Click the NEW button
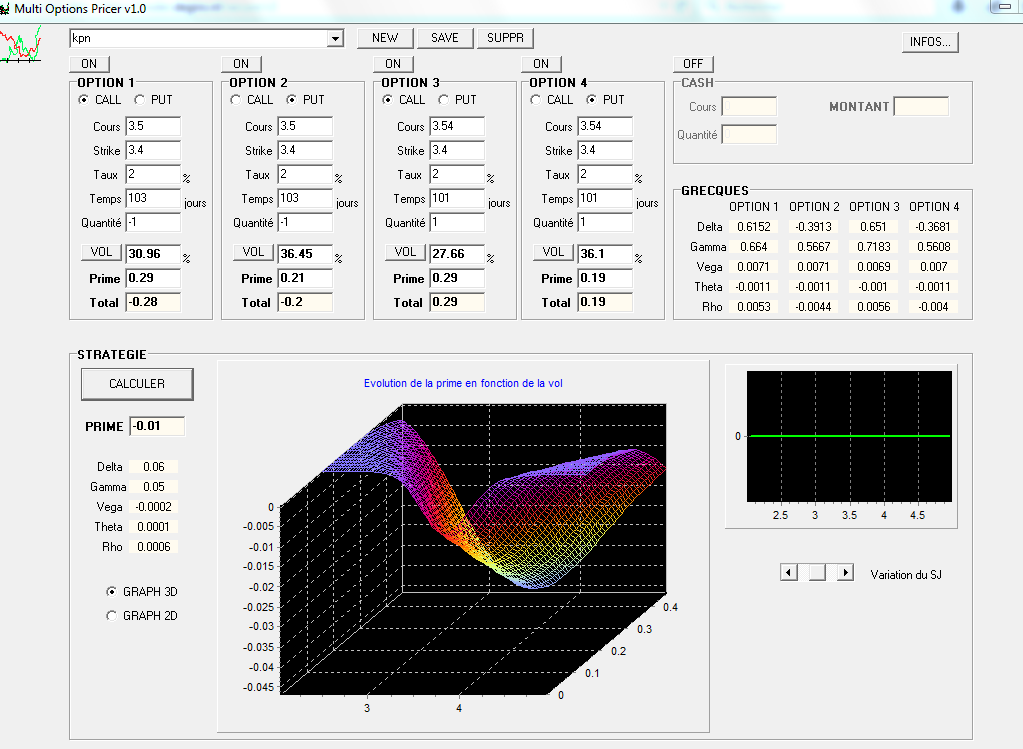The image size is (1023, 749). (x=385, y=38)
